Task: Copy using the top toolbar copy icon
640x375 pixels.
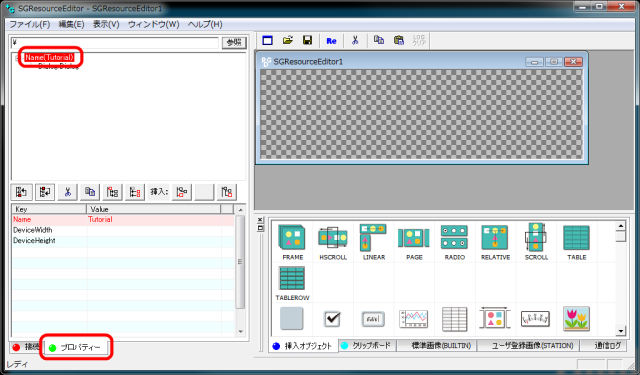Action: pos(379,40)
